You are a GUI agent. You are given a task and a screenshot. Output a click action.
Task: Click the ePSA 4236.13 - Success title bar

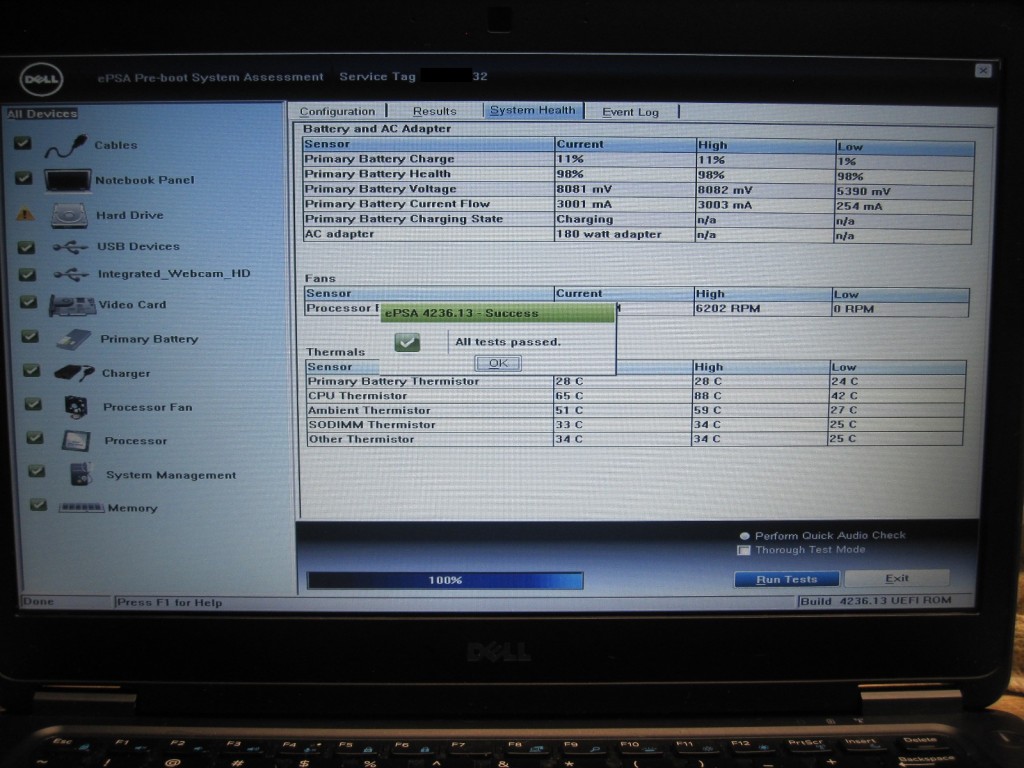point(496,313)
